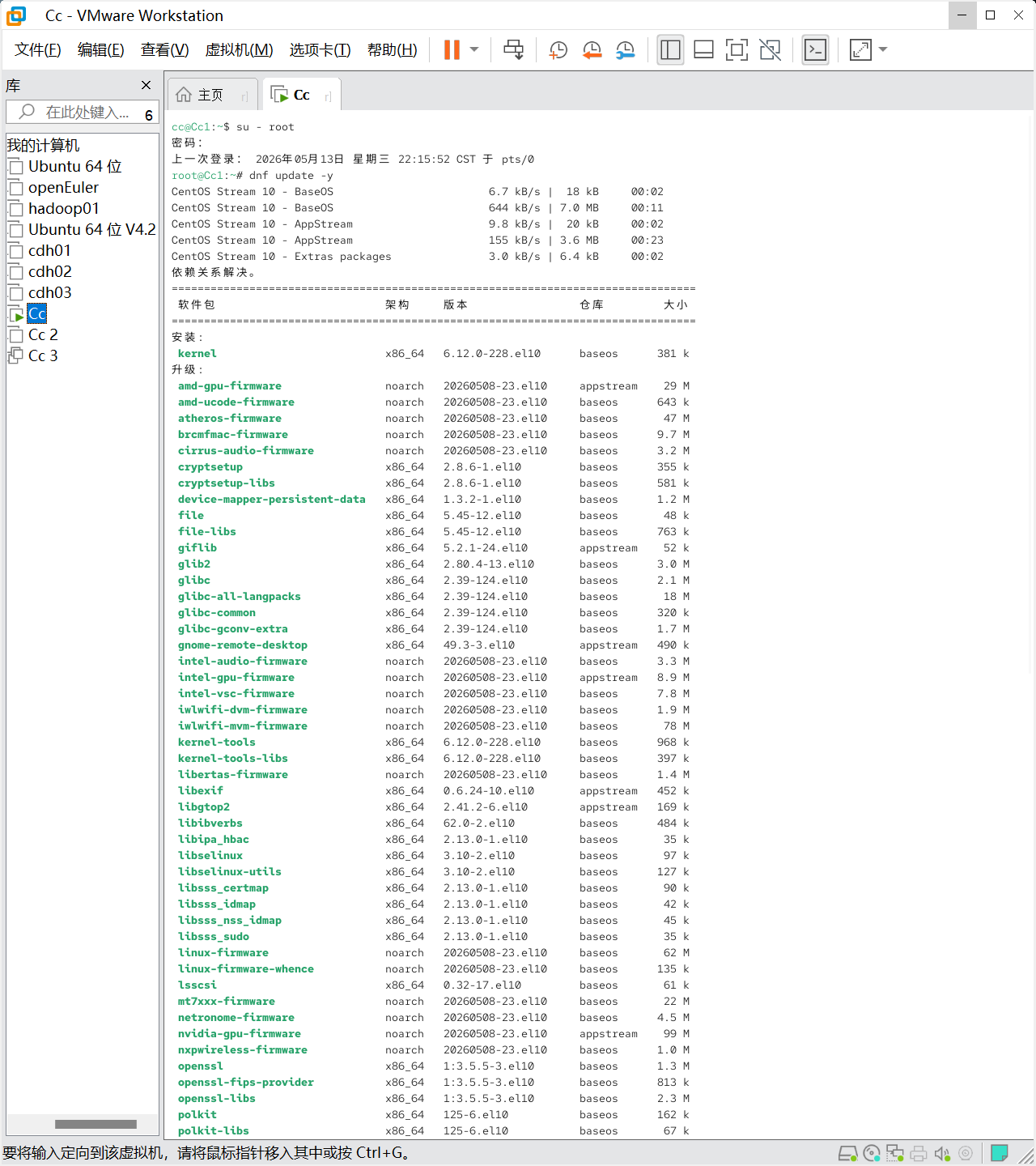
Task: Click the 'linux-firmware-whence' package name
Action: (x=246, y=969)
